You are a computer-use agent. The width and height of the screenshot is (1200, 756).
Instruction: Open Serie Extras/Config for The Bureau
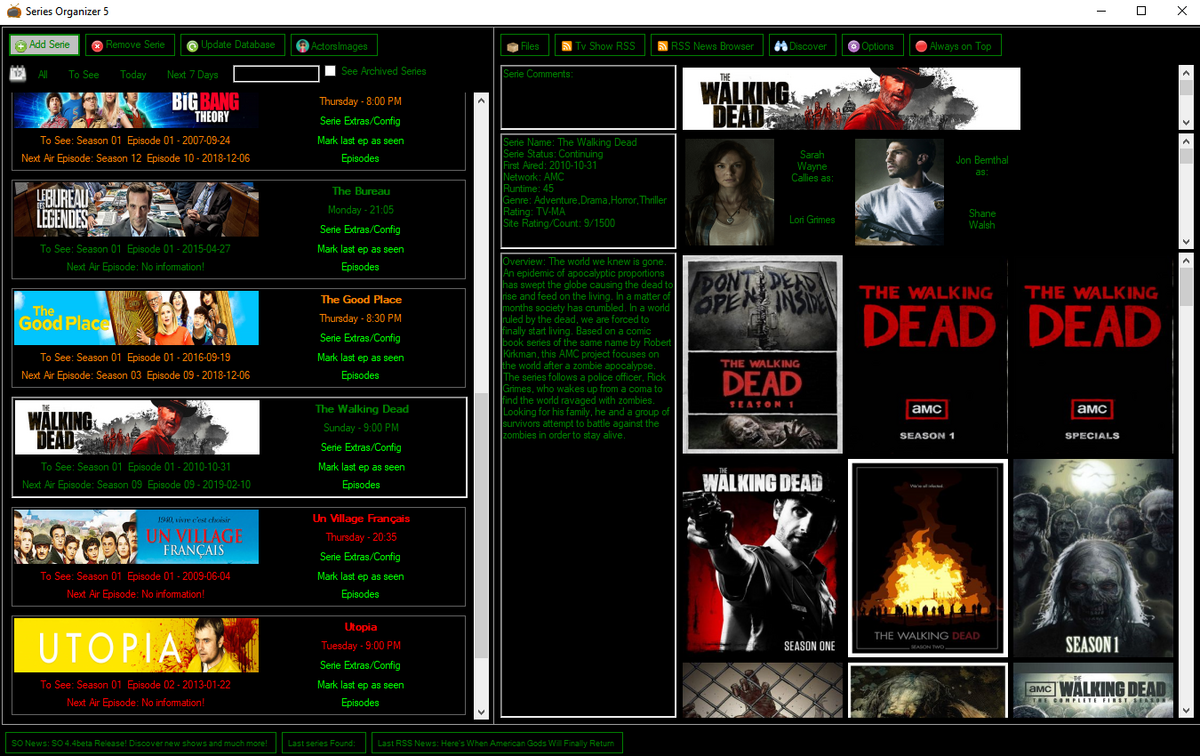click(x=361, y=230)
